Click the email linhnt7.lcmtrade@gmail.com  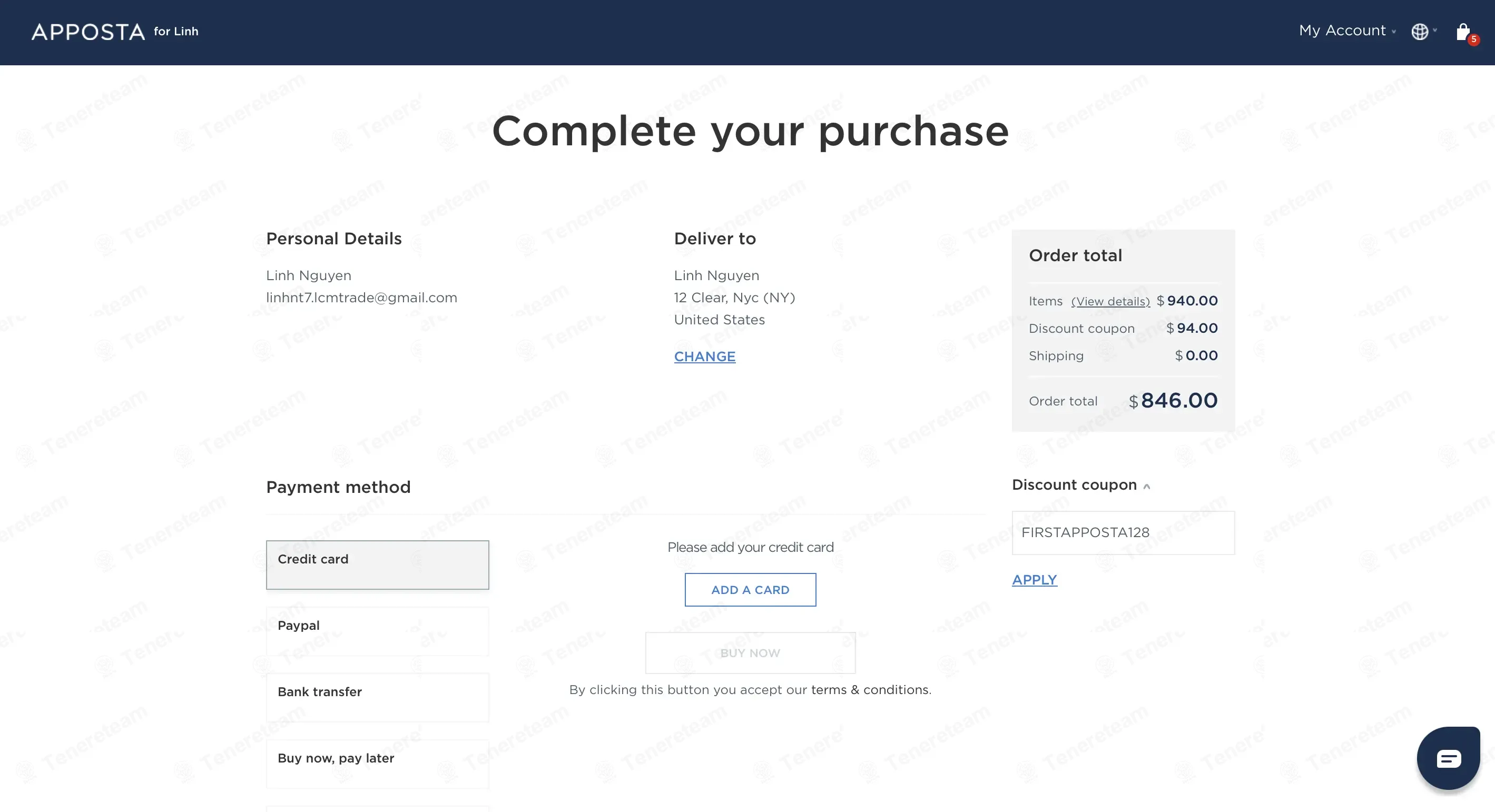click(361, 298)
